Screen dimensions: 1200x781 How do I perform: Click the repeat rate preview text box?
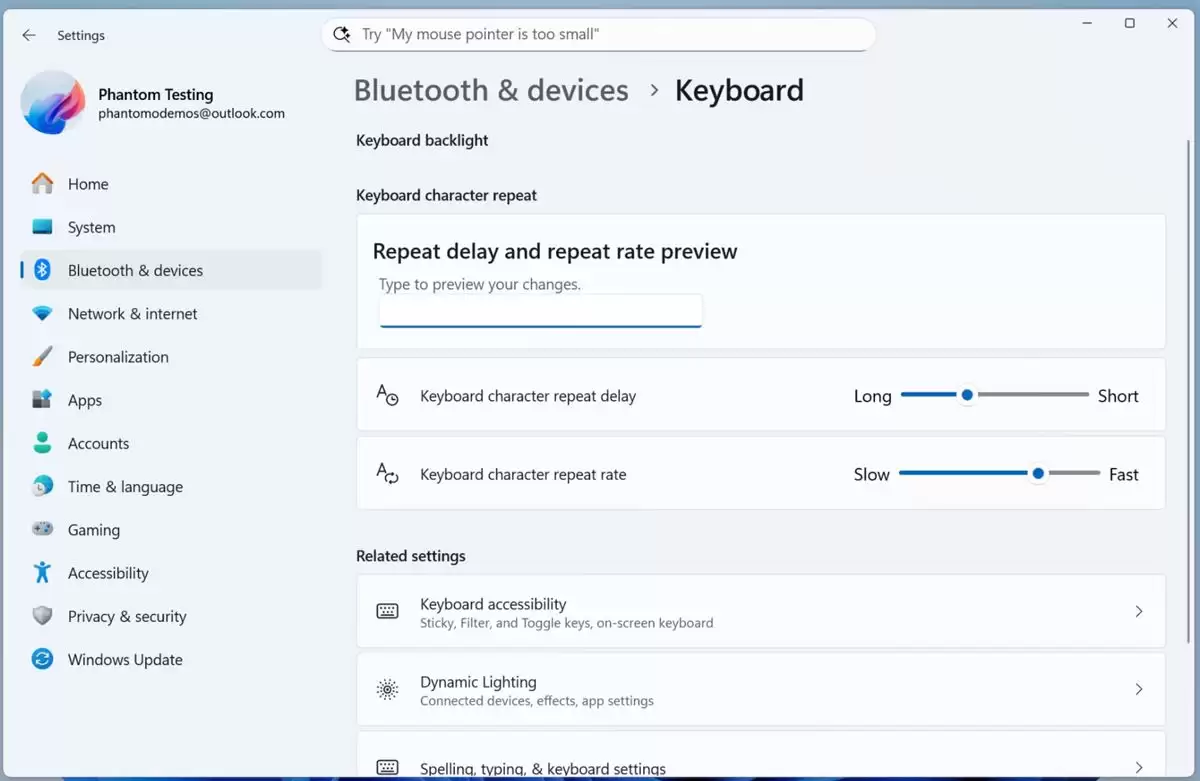(540, 311)
